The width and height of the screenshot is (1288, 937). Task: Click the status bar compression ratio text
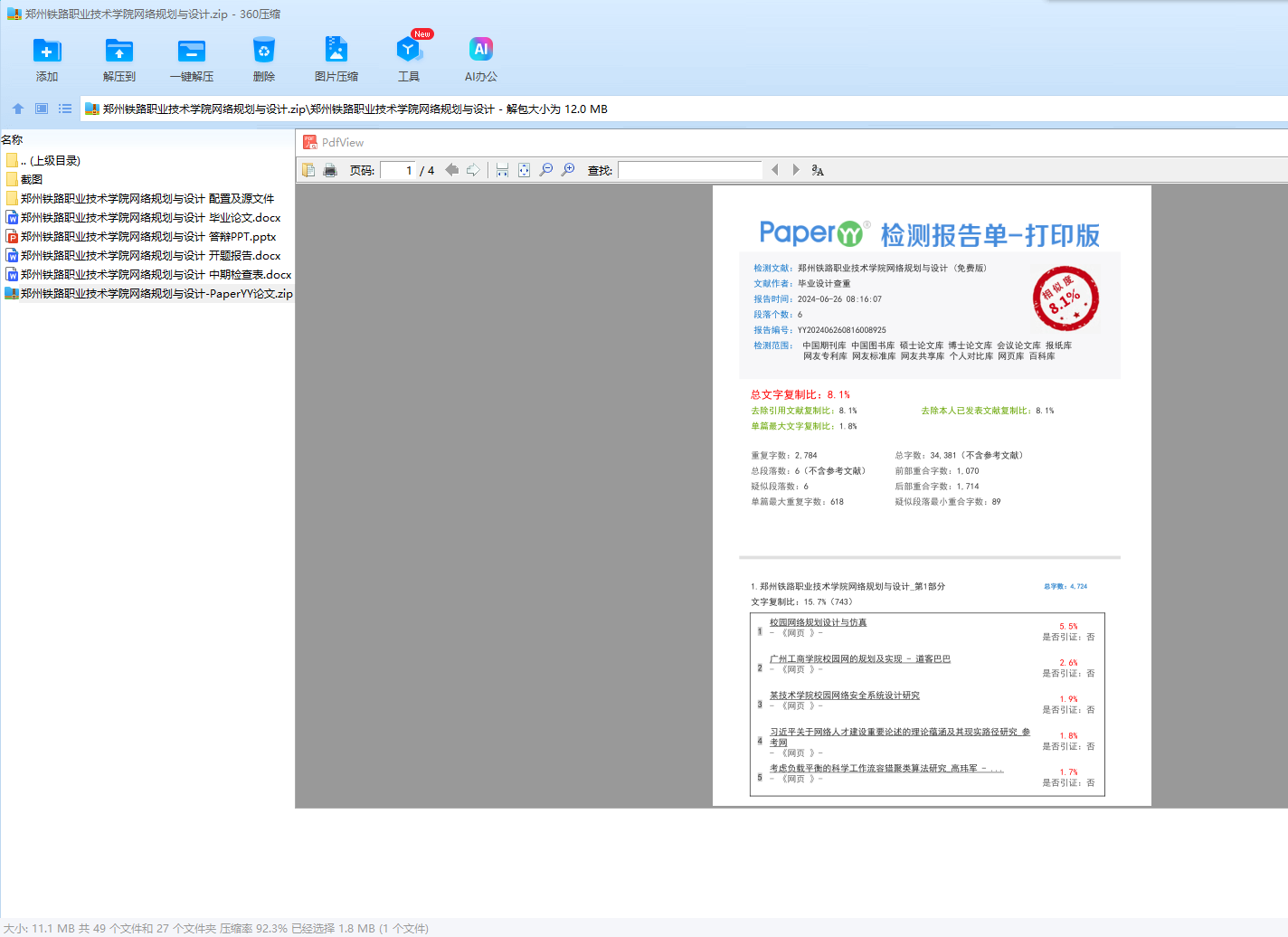[x=253, y=928]
